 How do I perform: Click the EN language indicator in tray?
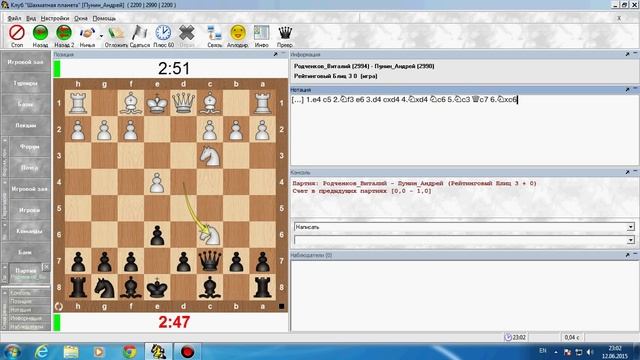[542, 351]
